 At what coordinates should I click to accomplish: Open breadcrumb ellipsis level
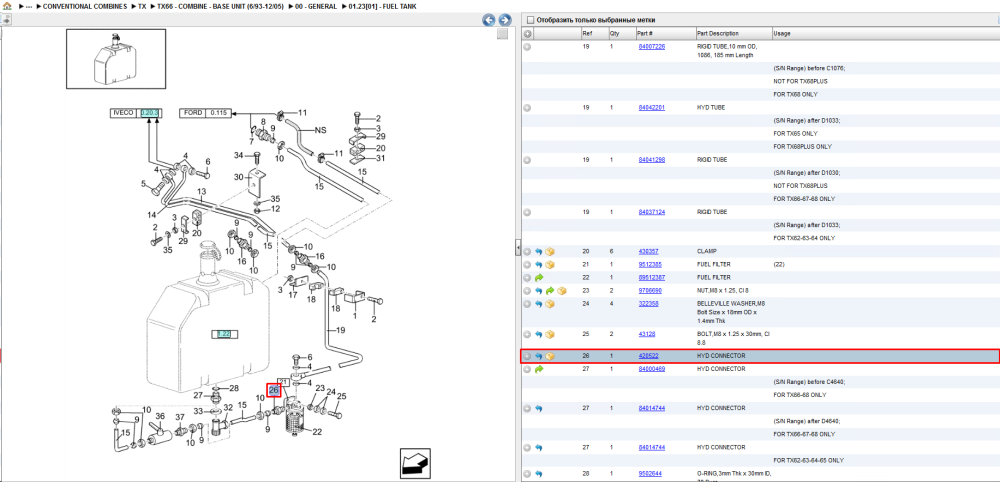[x=29, y=5]
